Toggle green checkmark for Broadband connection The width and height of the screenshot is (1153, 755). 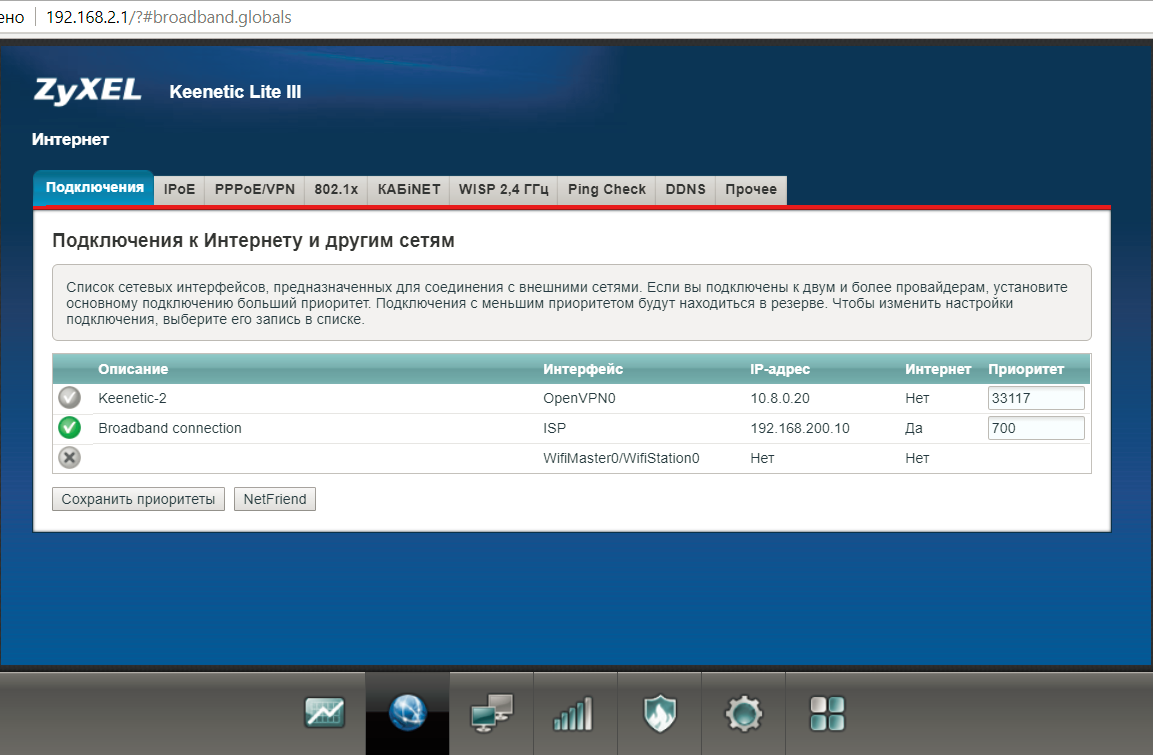[69, 428]
